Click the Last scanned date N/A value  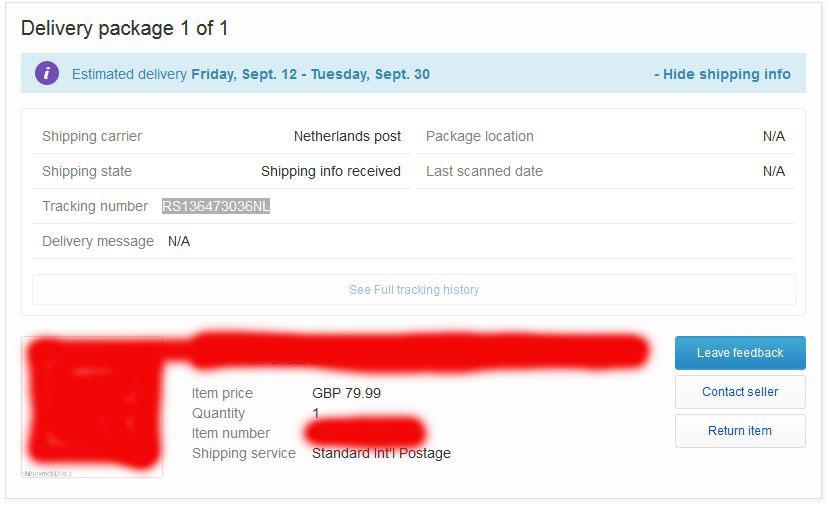[773, 171]
